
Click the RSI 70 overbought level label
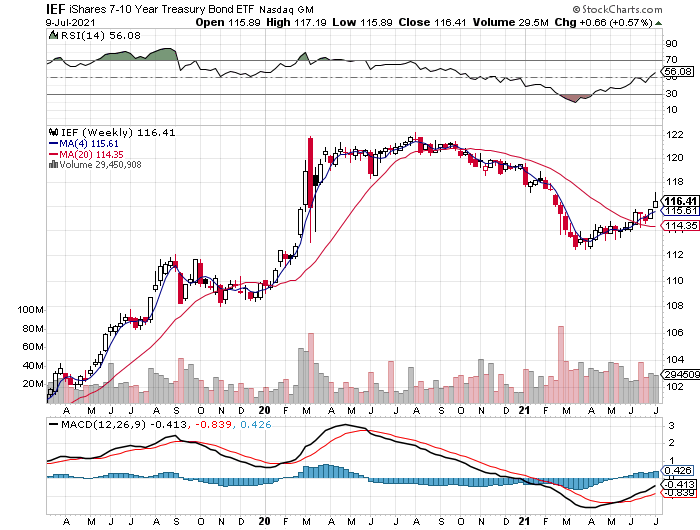point(671,59)
